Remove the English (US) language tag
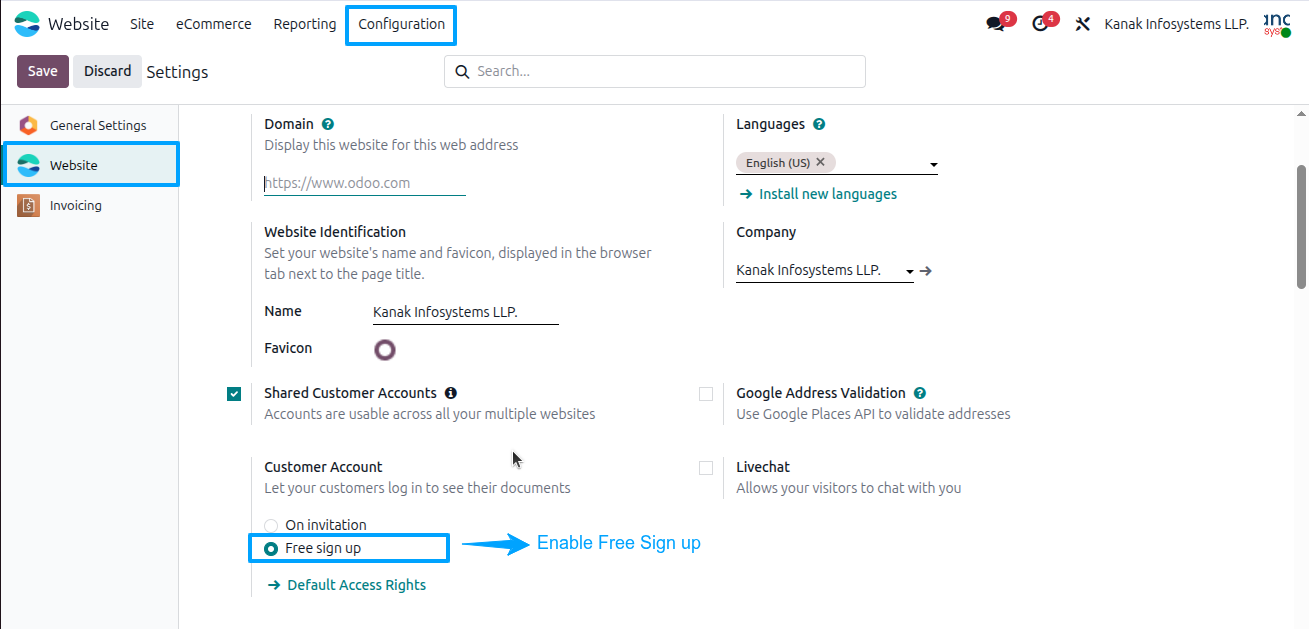1309x629 pixels. click(820, 162)
